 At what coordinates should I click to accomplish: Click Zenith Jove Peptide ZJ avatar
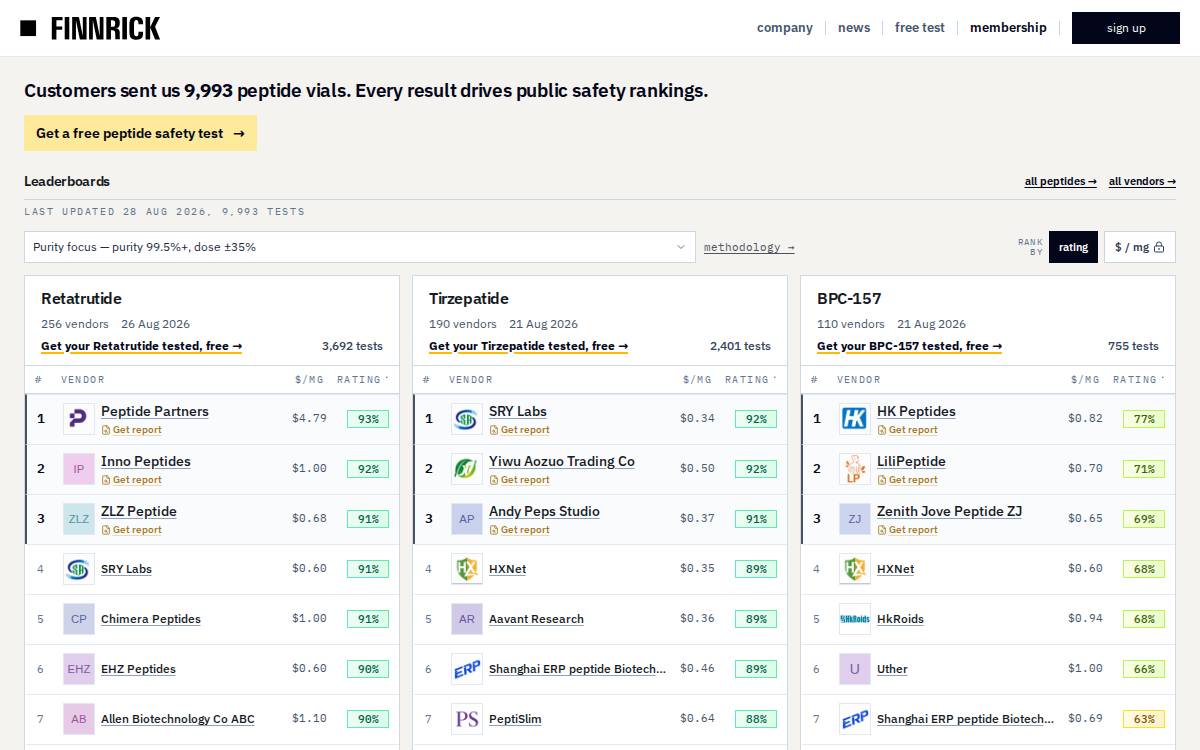tap(855, 519)
